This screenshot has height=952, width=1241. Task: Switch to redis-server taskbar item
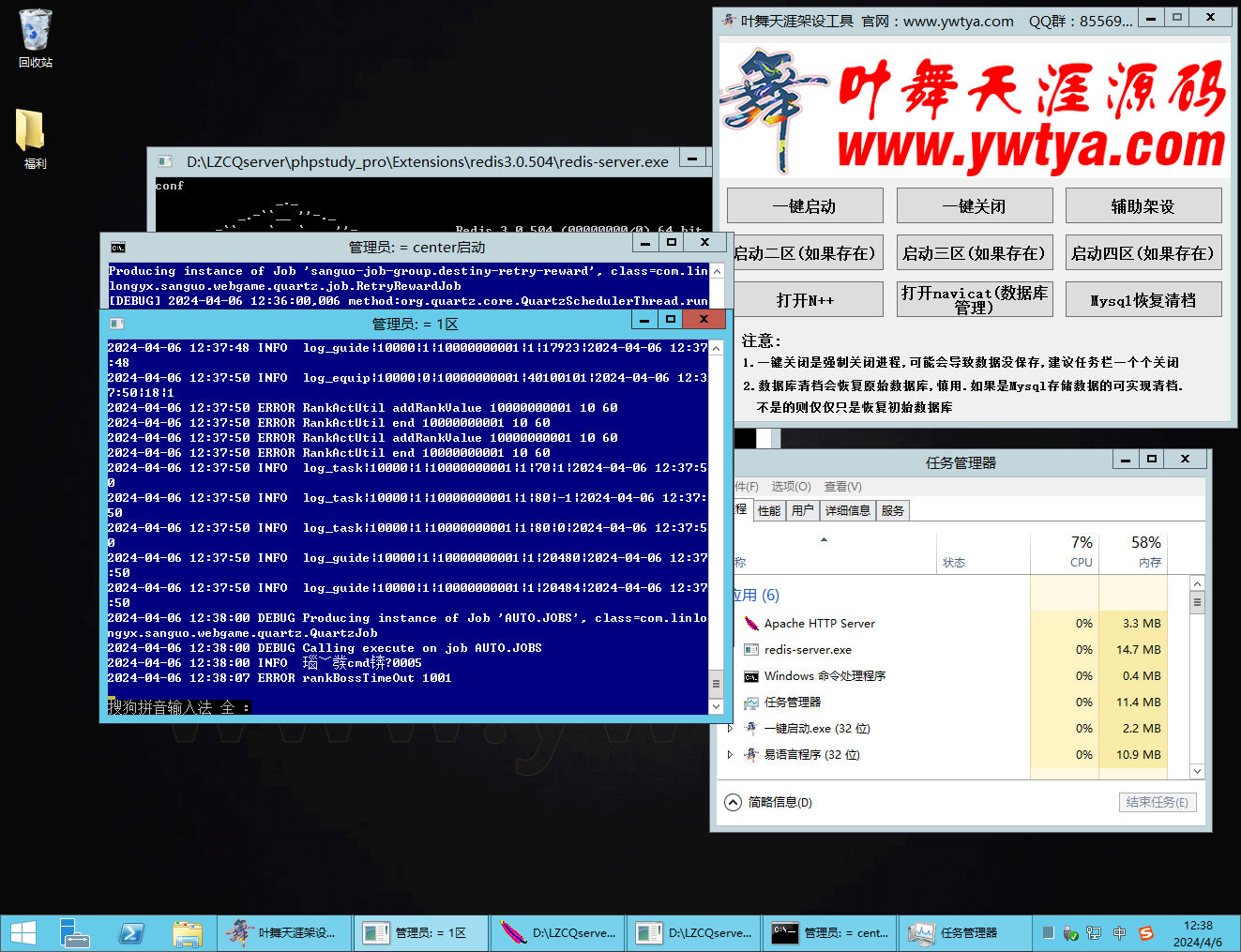coord(693,933)
